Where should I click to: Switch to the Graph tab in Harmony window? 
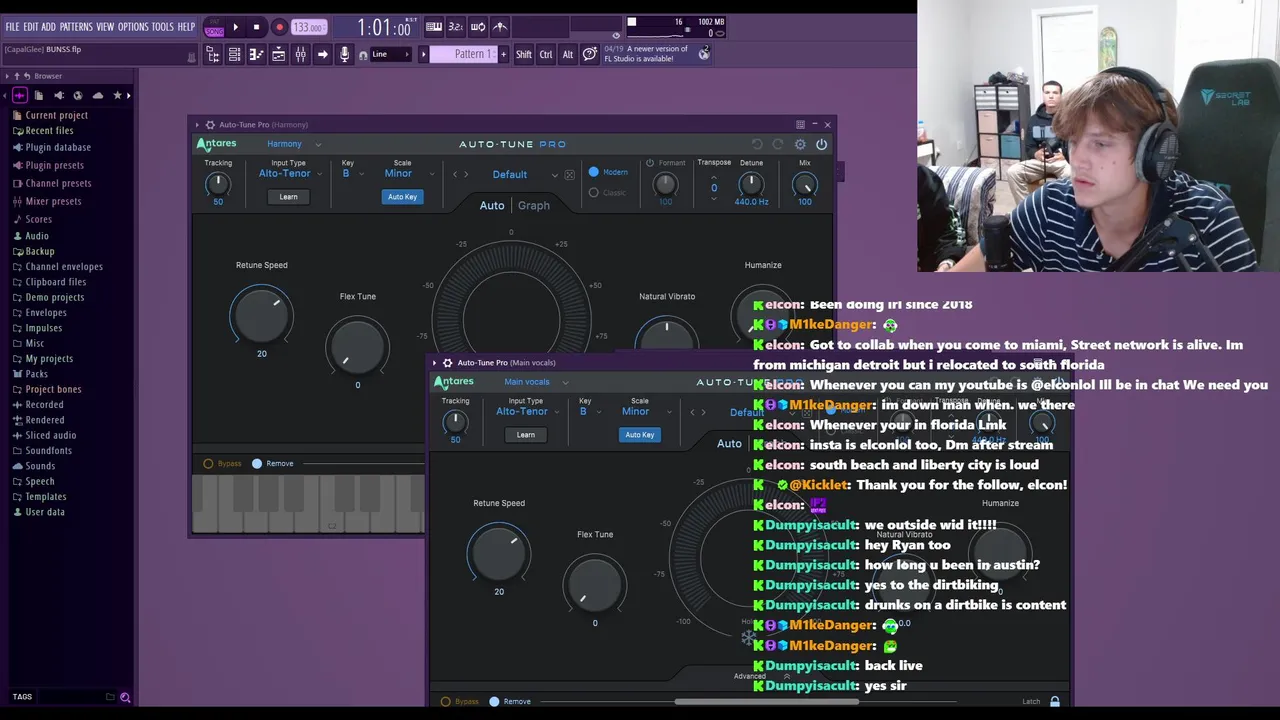533,205
